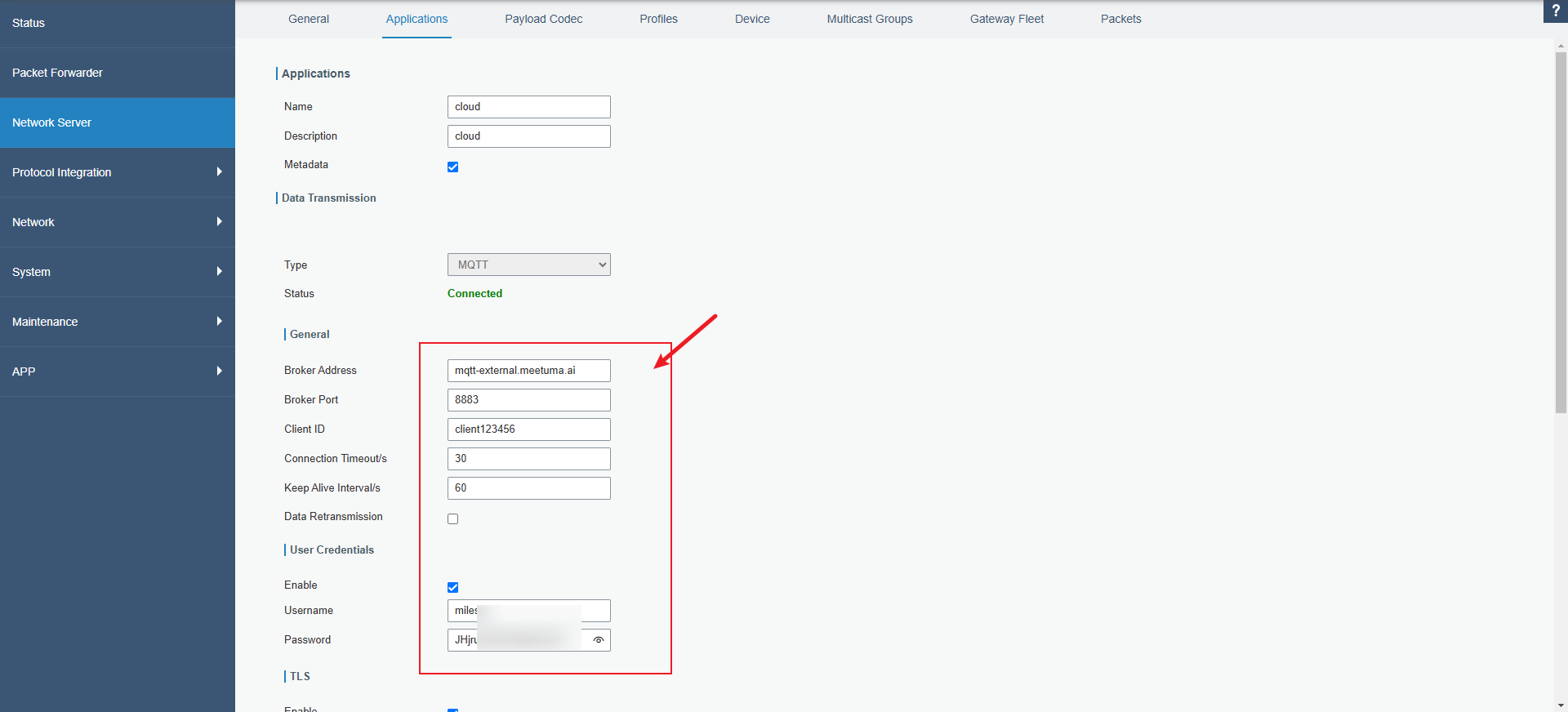Click the Password input field
The height and width of the screenshot is (712, 1568).
click(x=529, y=640)
